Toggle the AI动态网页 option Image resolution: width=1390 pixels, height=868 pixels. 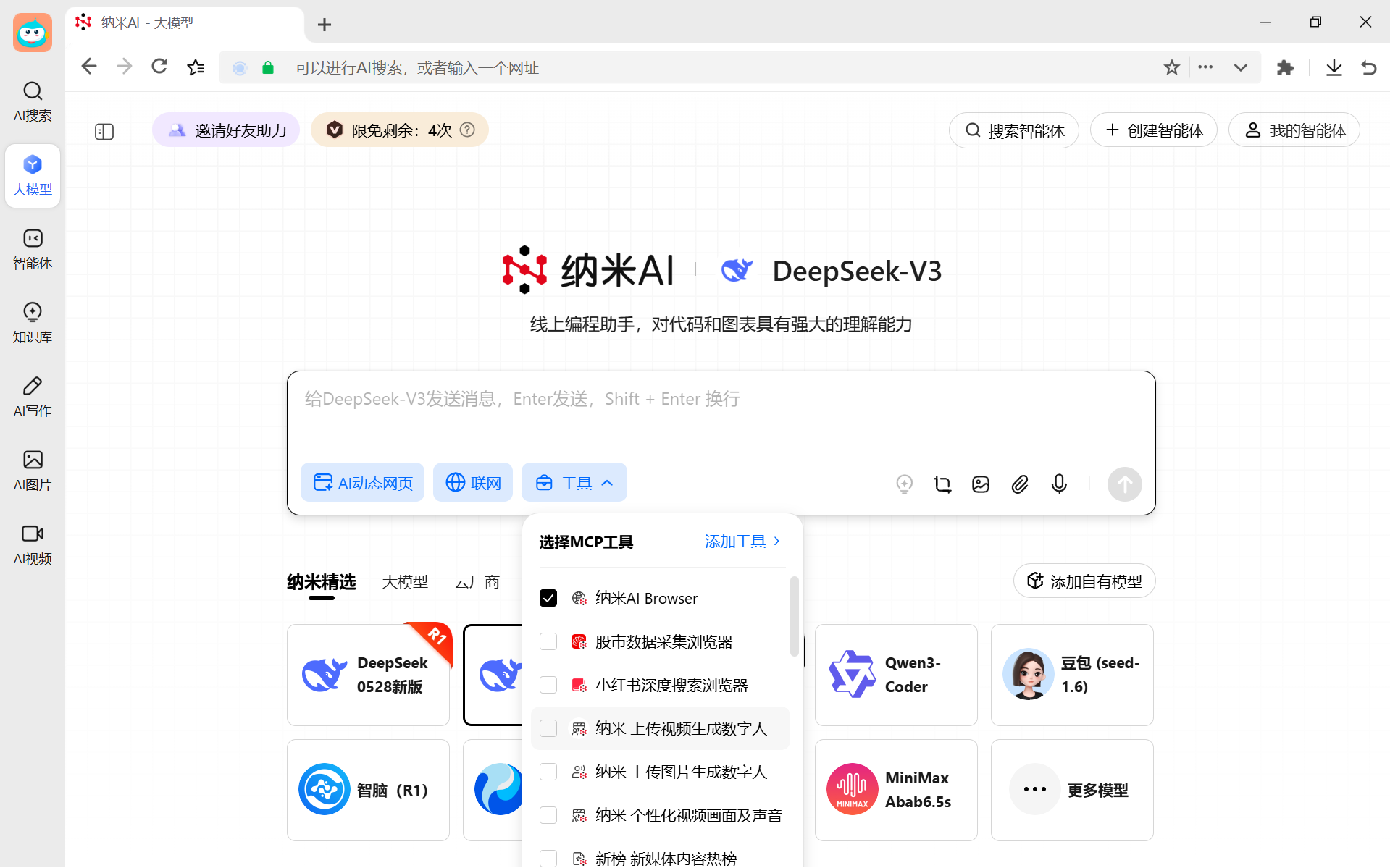(x=362, y=482)
